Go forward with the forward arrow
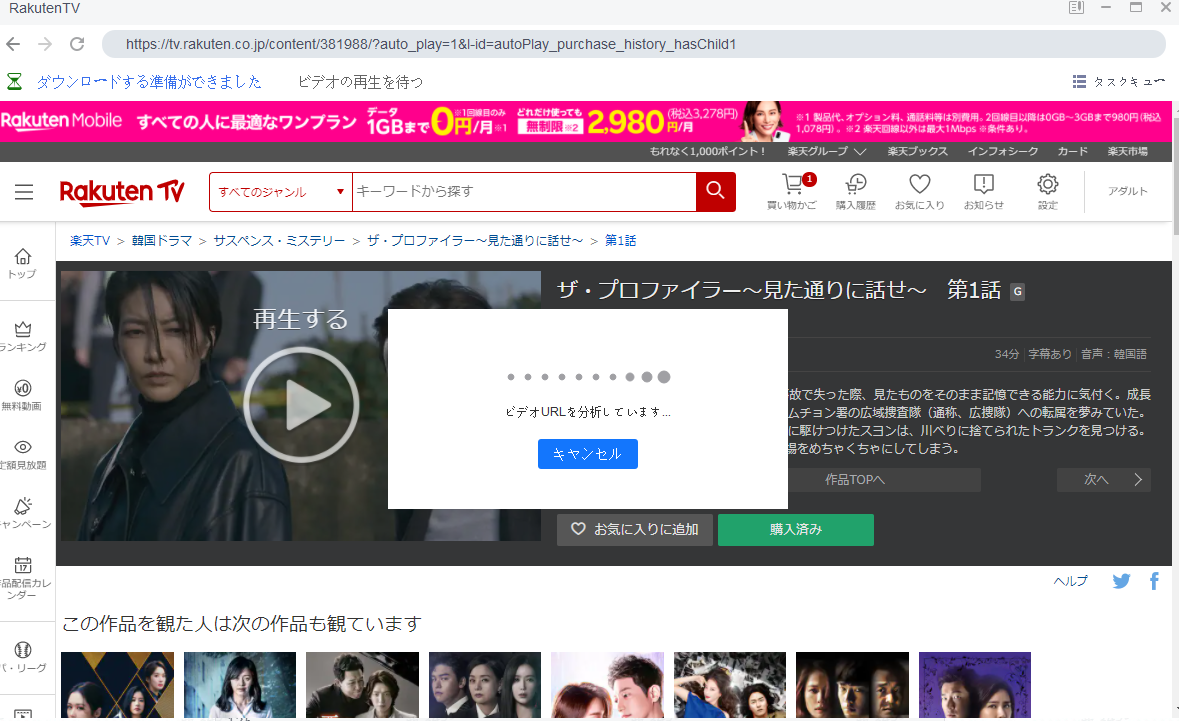The width and height of the screenshot is (1179, 721). (45, 44)
